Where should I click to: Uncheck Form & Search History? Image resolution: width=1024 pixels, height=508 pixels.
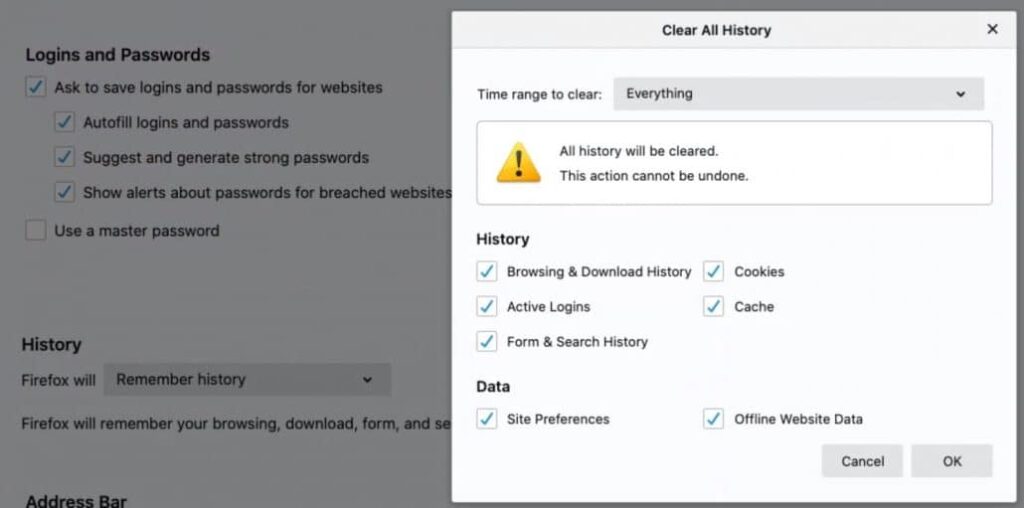click(487, 342)
